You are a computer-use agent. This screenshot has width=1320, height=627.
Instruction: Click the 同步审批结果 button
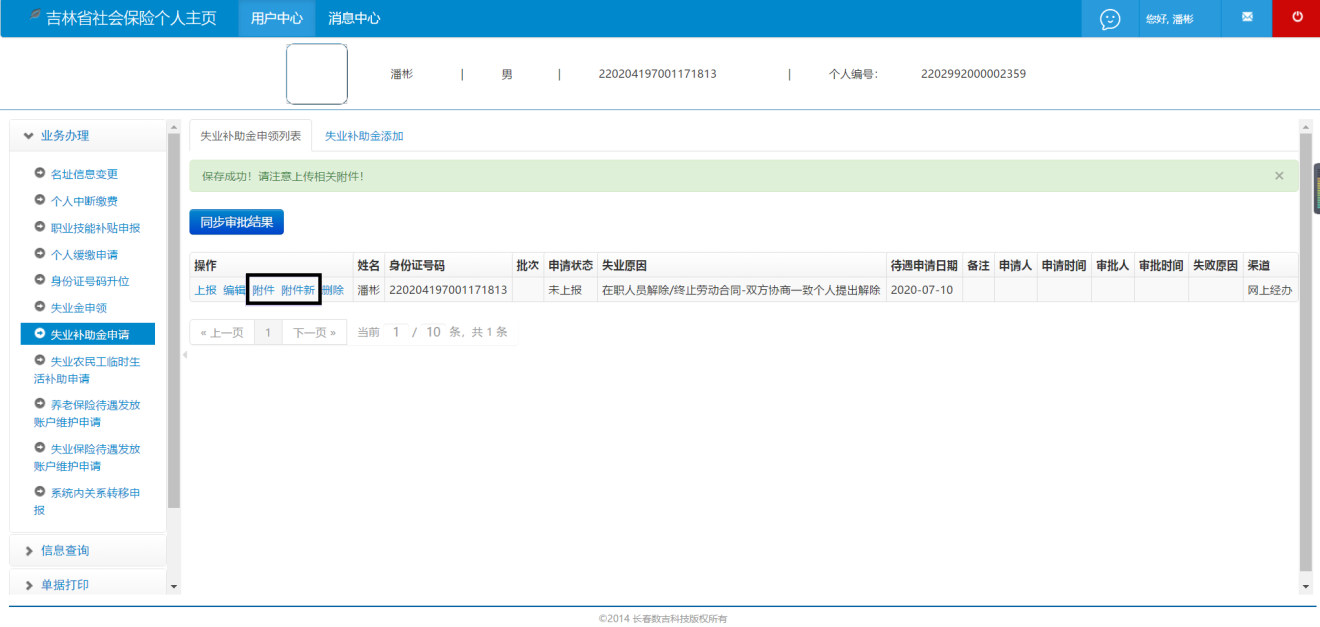(237, 222)
